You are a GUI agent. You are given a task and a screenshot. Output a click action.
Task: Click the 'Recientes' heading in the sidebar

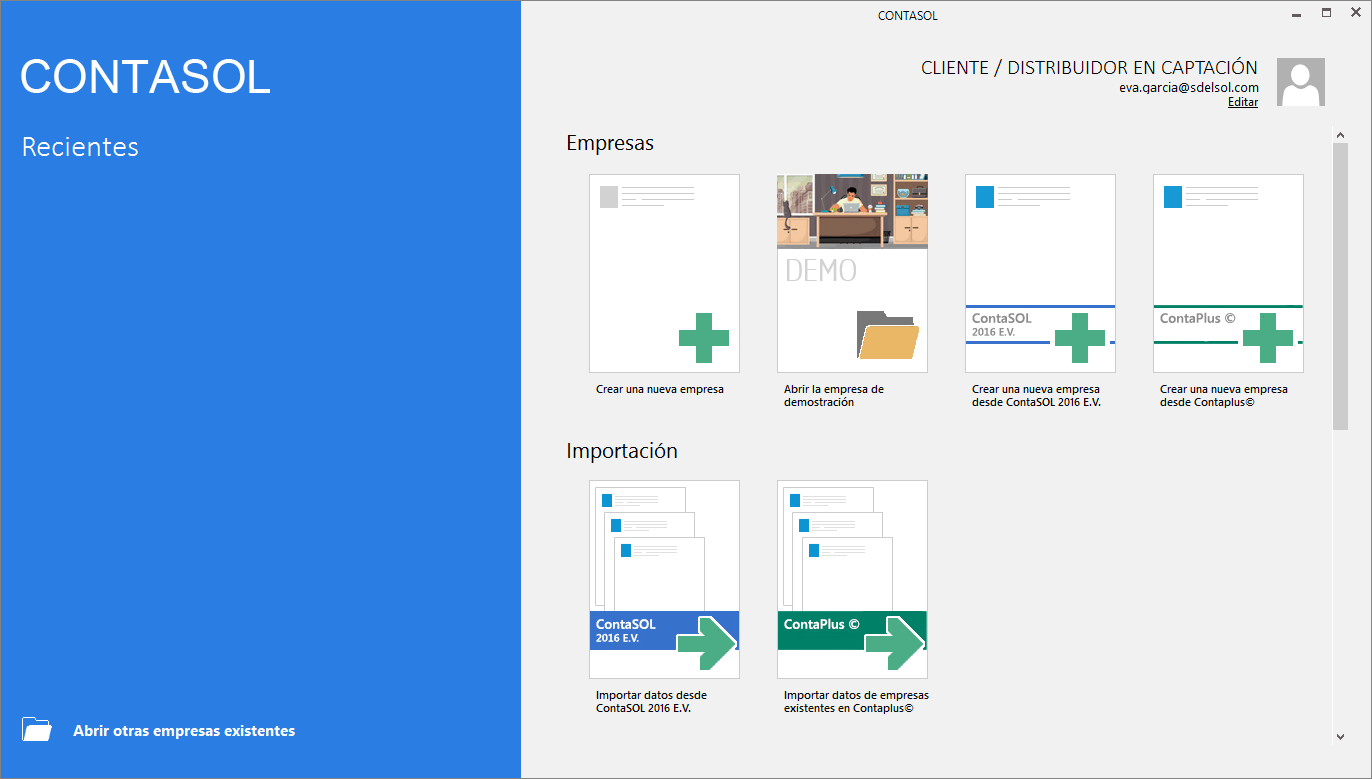80,147
